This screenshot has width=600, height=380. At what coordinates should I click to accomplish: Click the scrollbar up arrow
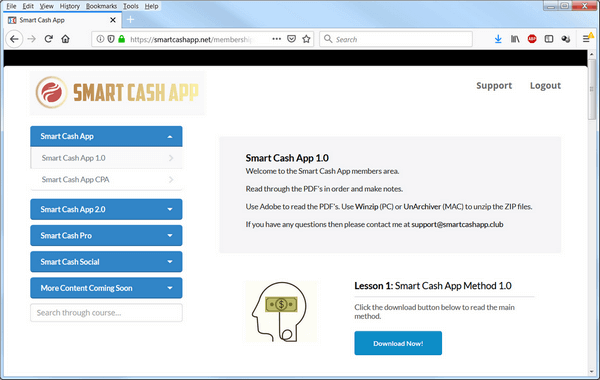click(x=592, y=54)
